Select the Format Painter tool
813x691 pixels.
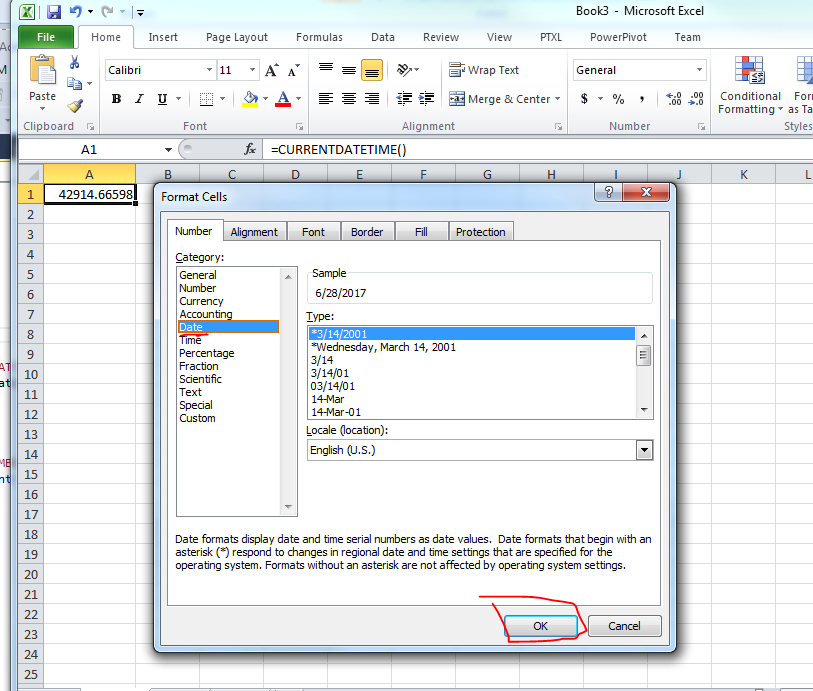(x=75, y=104)
